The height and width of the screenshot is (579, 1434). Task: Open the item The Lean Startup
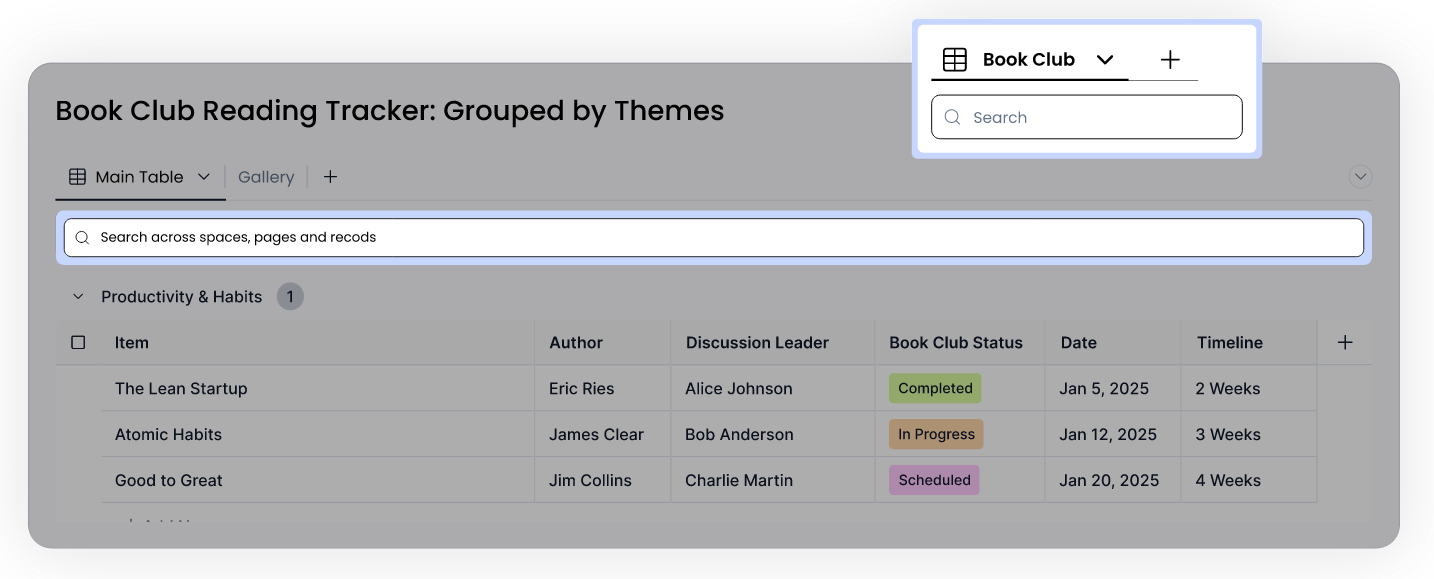click(181, 388)
